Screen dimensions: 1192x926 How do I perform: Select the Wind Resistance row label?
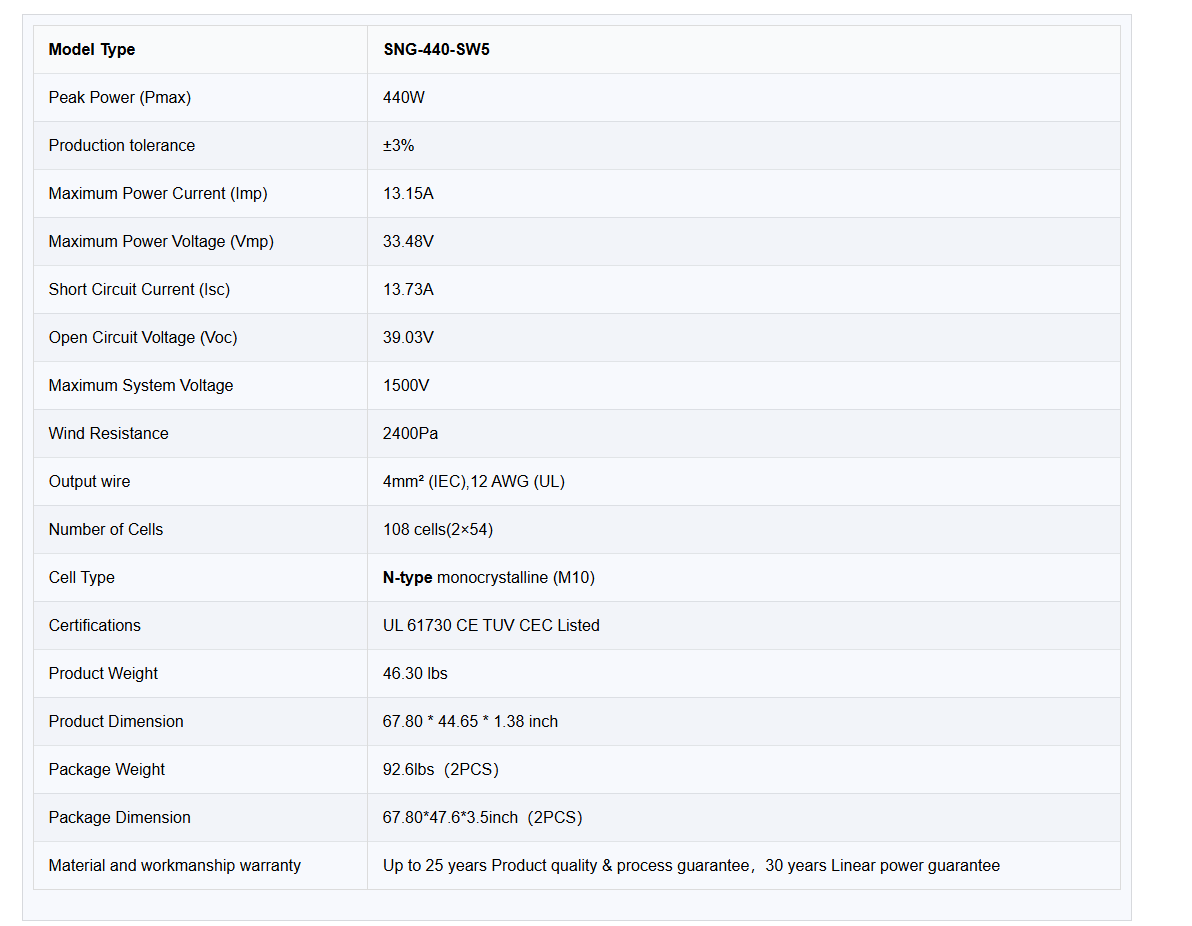coord(108,433)
